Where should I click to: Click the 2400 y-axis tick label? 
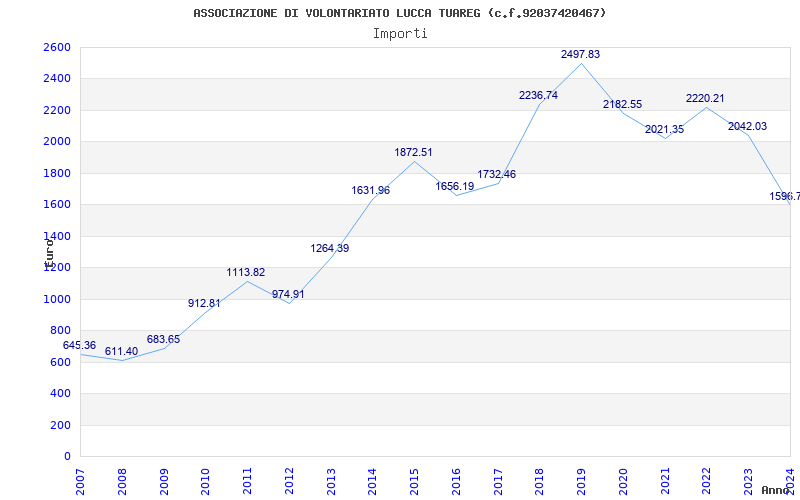pyautogui.click(x=57, y=79)
